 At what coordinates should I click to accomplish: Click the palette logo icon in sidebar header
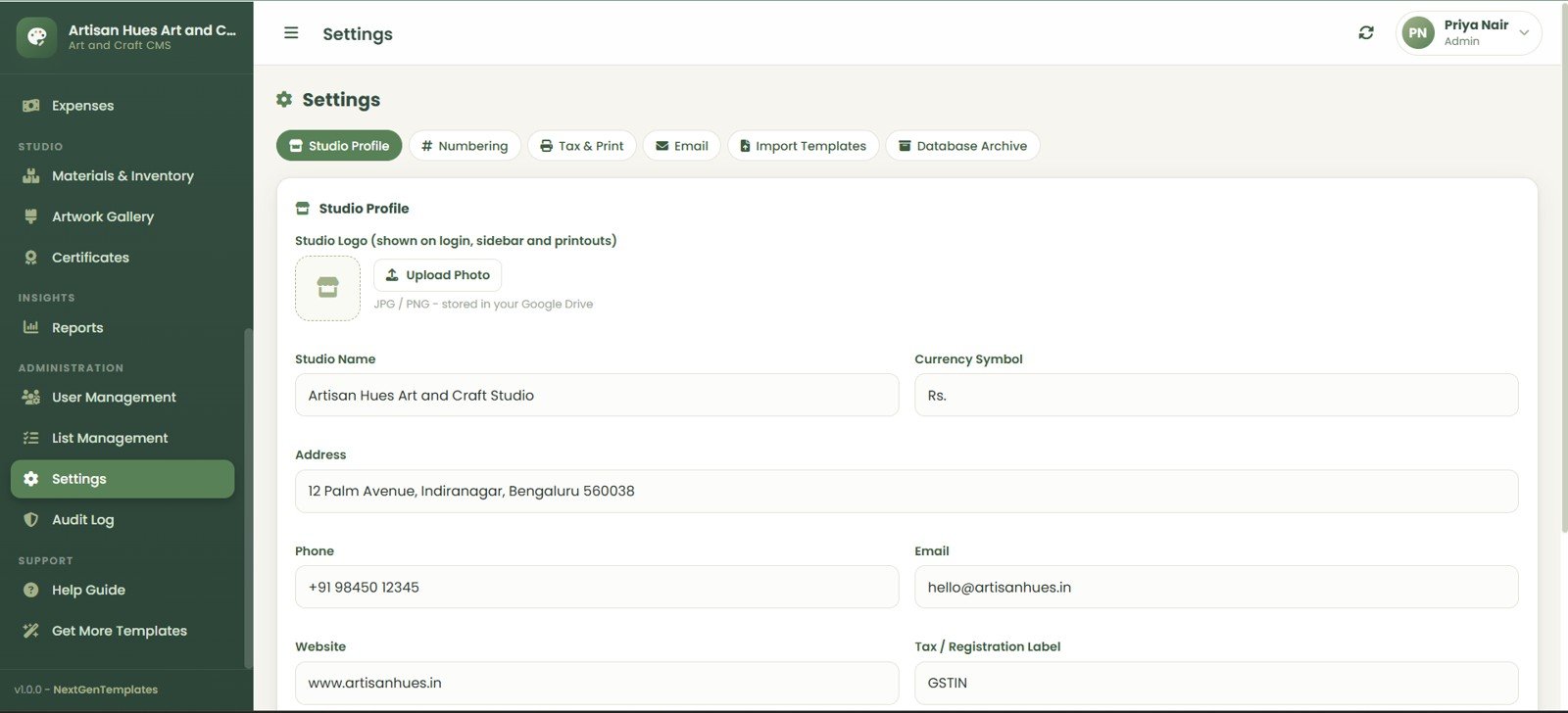click(x=36, y=37)
